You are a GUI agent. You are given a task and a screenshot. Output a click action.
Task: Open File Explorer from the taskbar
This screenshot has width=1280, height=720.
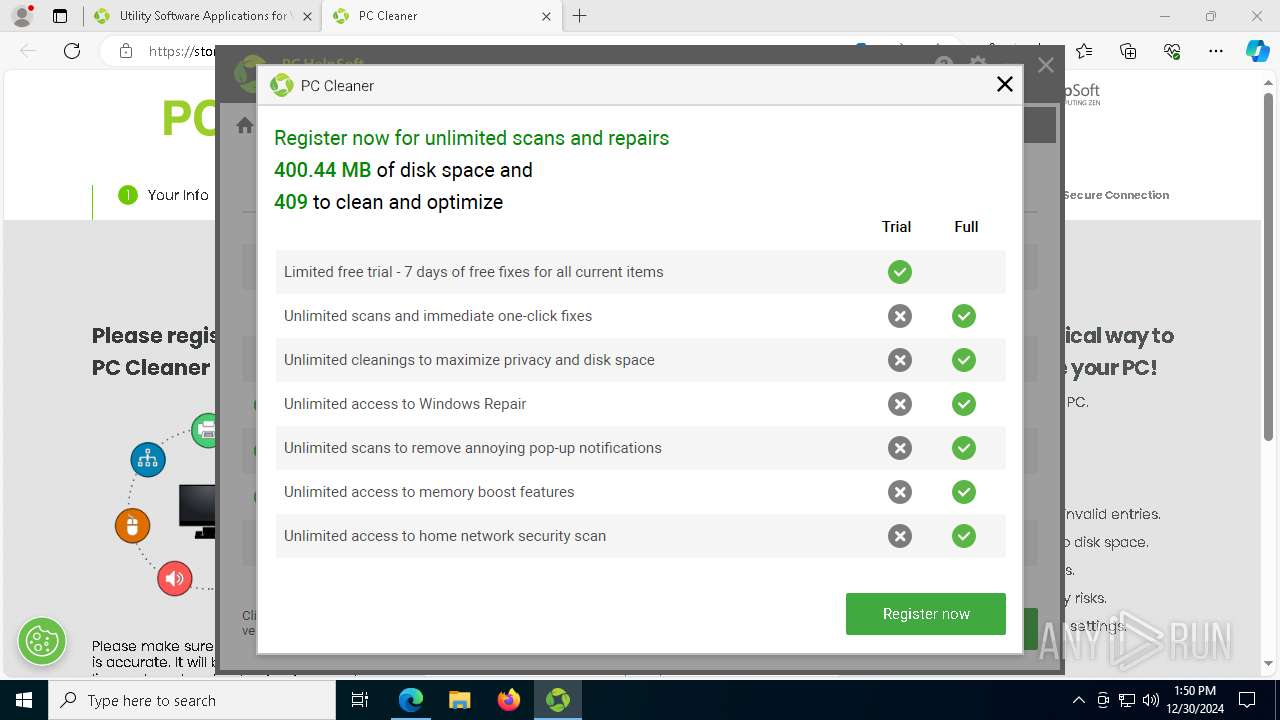point(459,700)
